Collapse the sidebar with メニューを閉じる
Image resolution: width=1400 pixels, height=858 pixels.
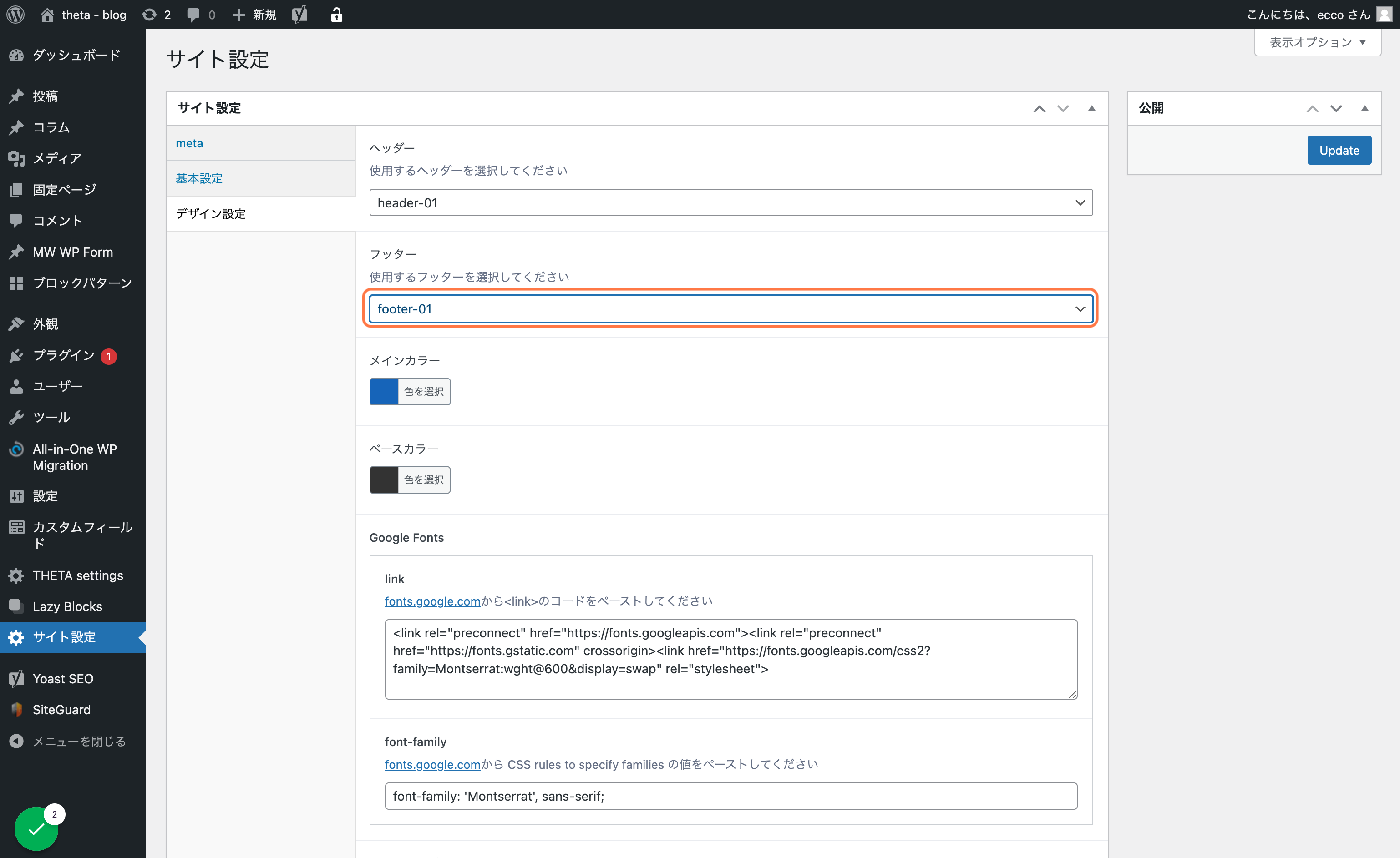coord(73,741)
